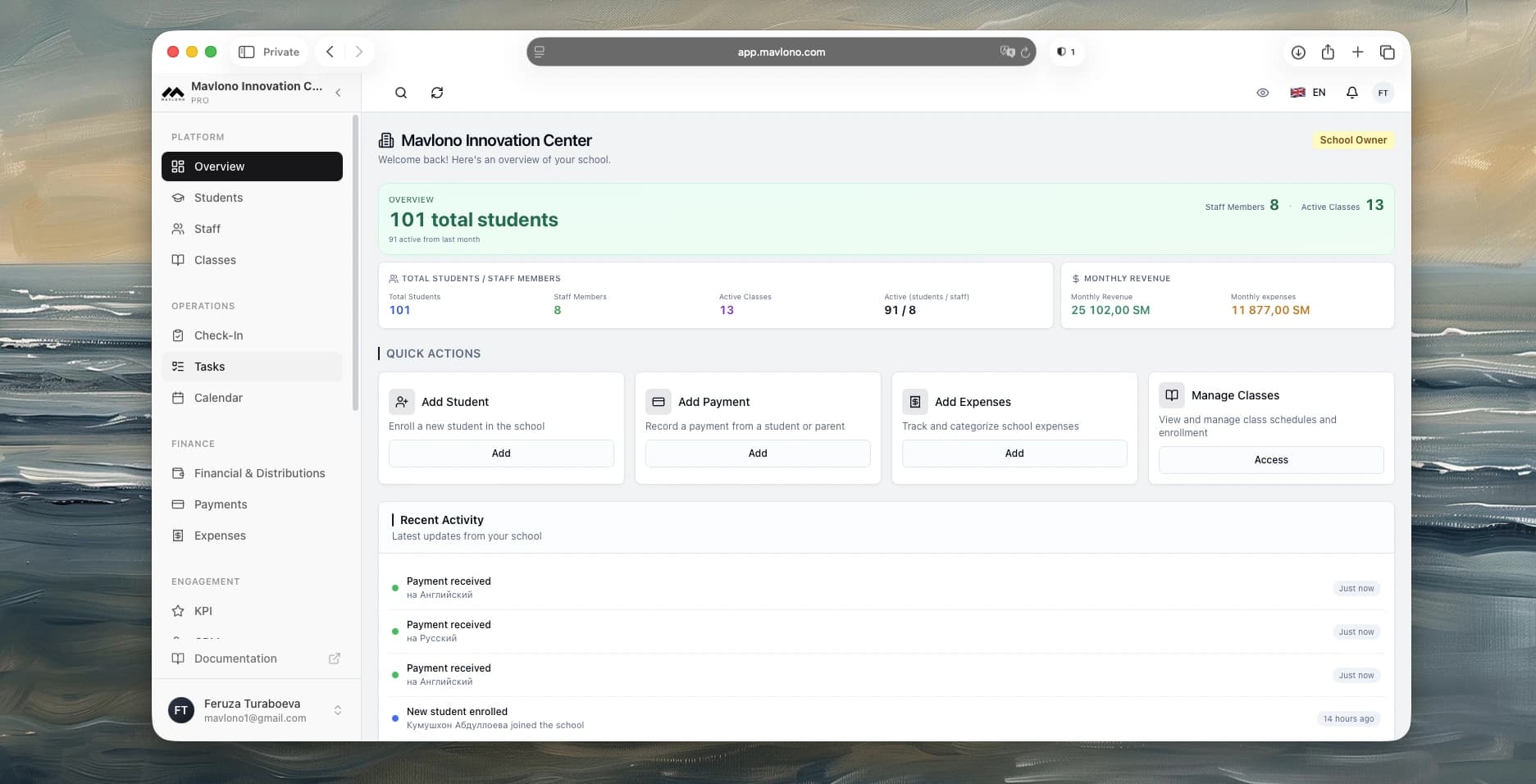Viewport: 1536px width, 784px height.
Task: Expand the account switcher for Feruza Turaboeva
Action: pos(338,709)
